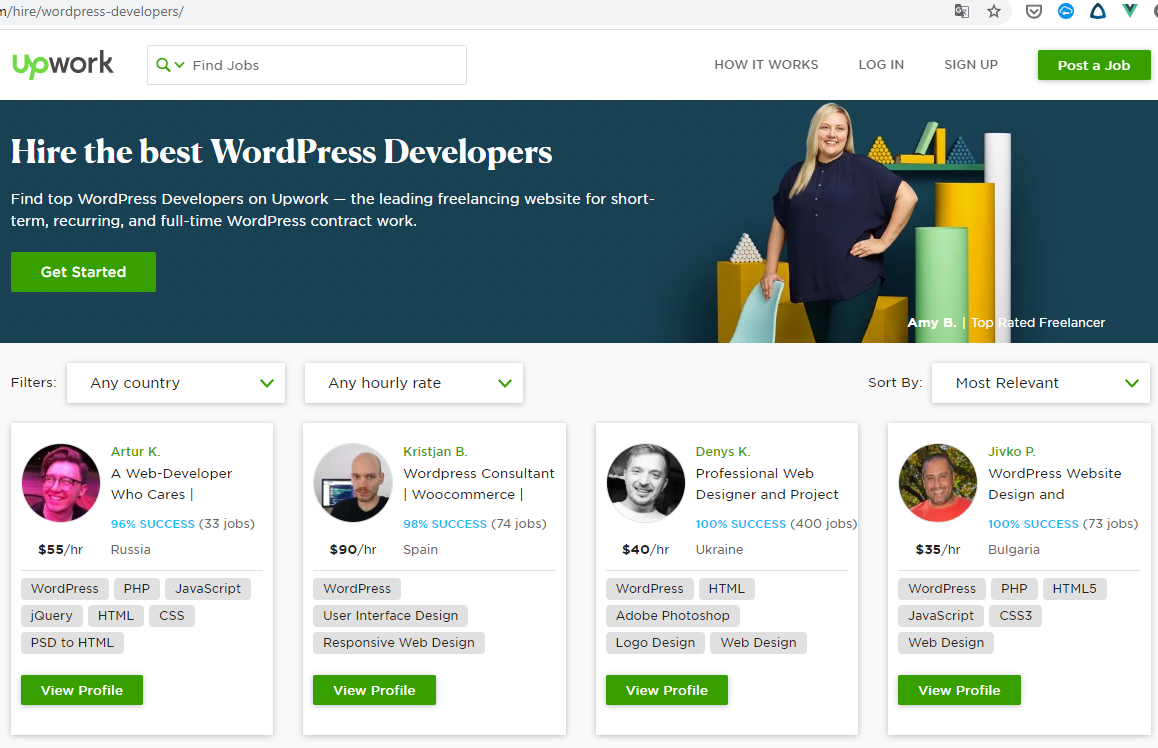Click the Google Translate icon in address bar
Image resolution: width=1158 pixels, height=748 pixels.
[x=962, y=11]
